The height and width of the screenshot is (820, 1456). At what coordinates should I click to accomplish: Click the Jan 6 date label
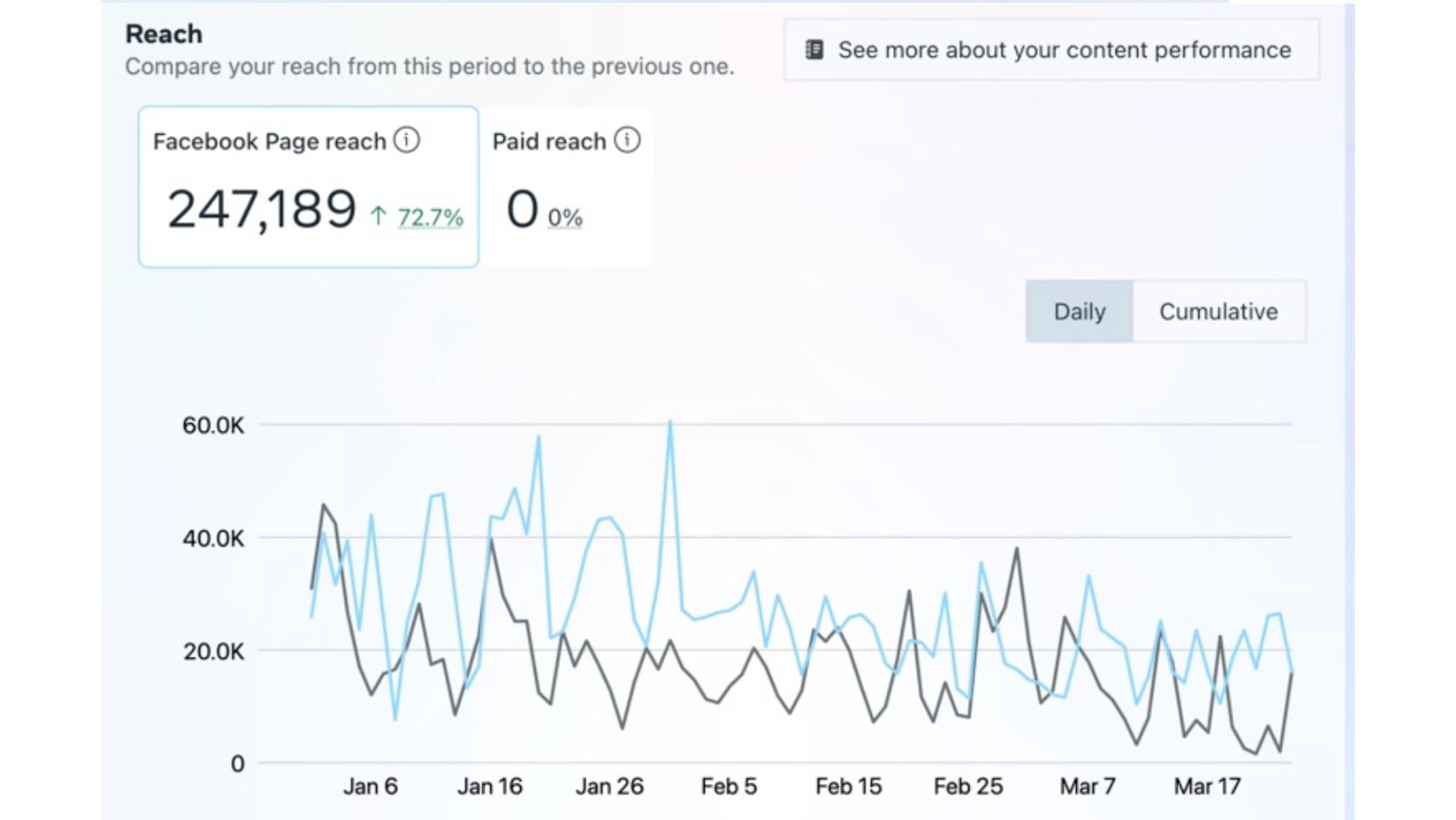pyautogui.click(x=370, y=786)
